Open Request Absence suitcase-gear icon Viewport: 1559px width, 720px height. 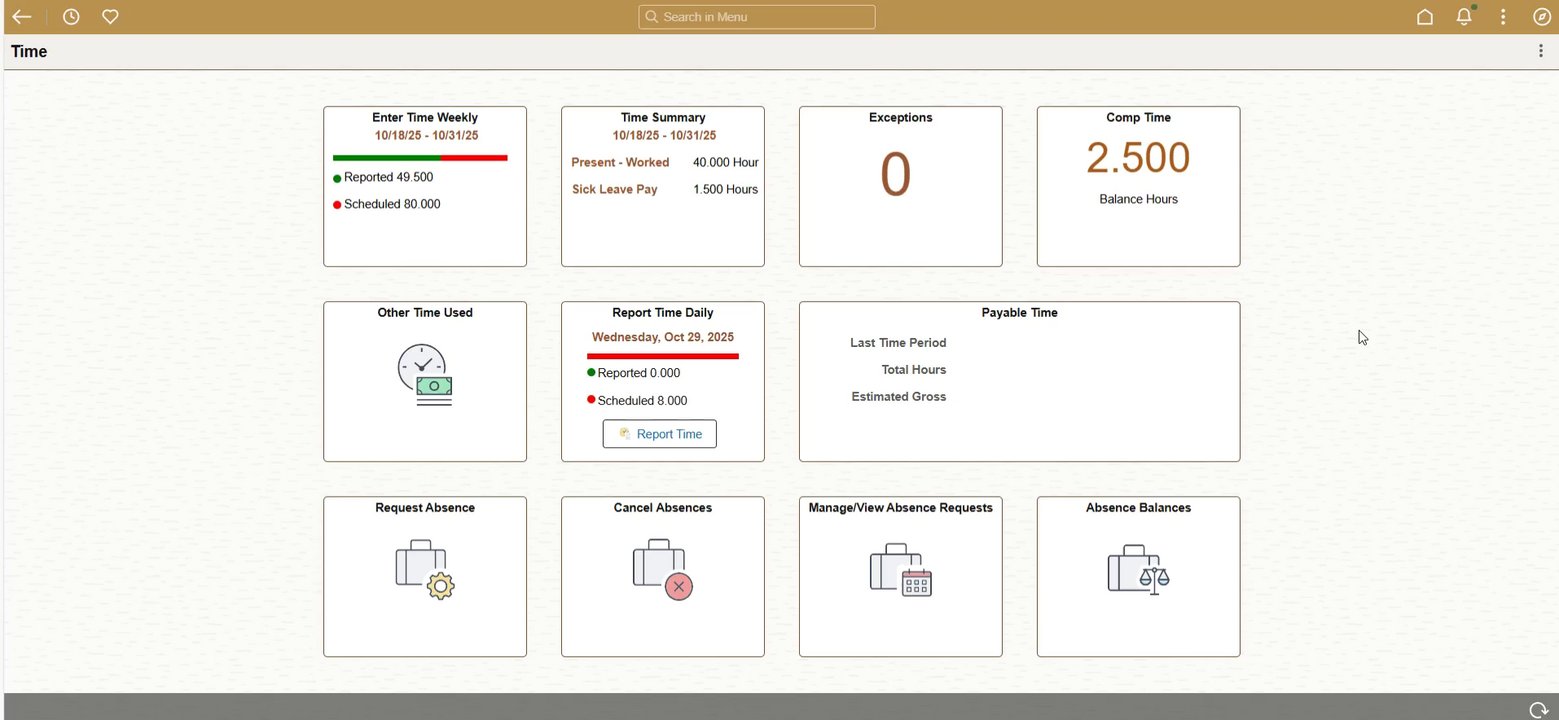point(425,569)
